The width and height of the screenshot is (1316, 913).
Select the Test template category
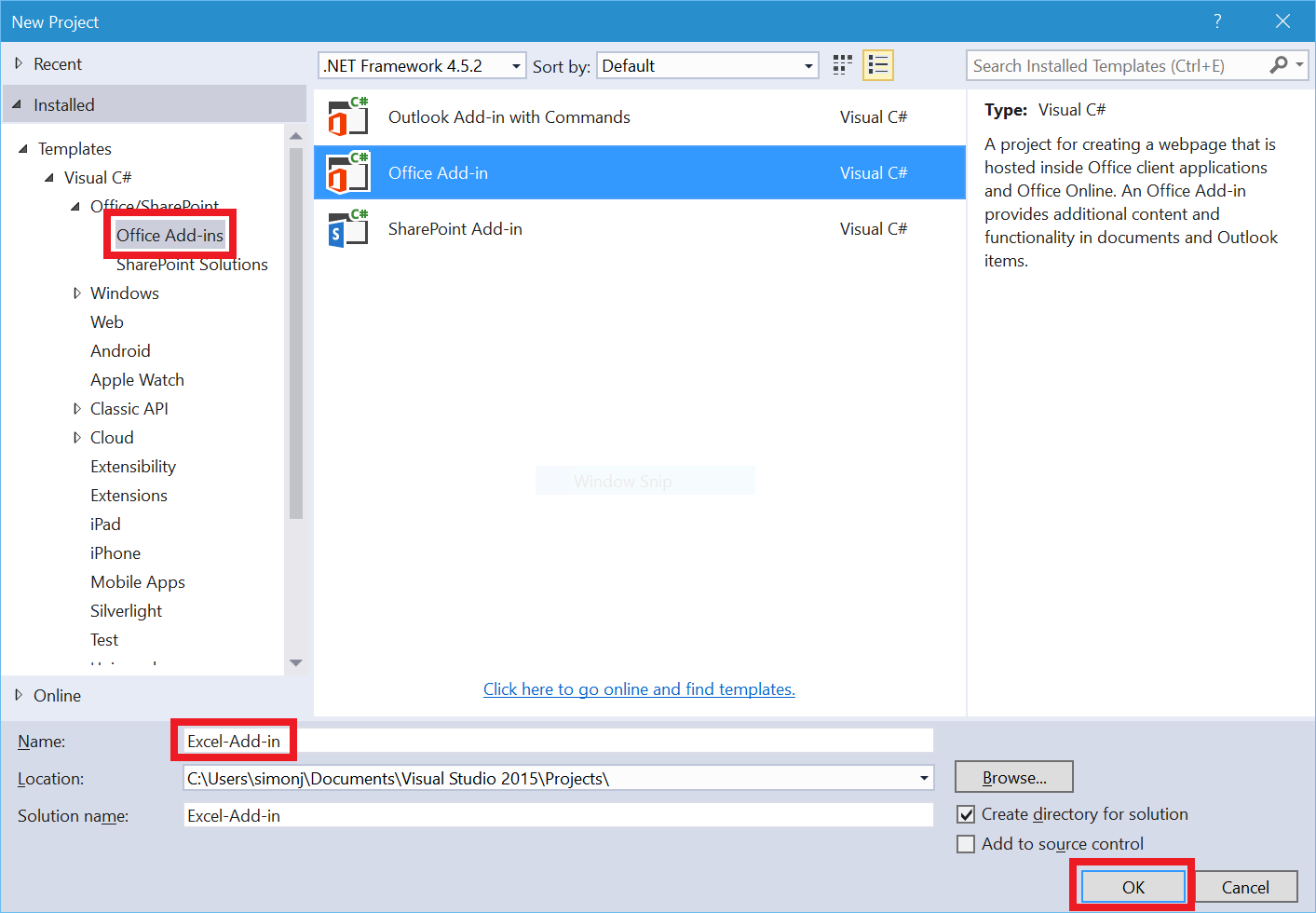pyautogui.click(x=104, y=640)
